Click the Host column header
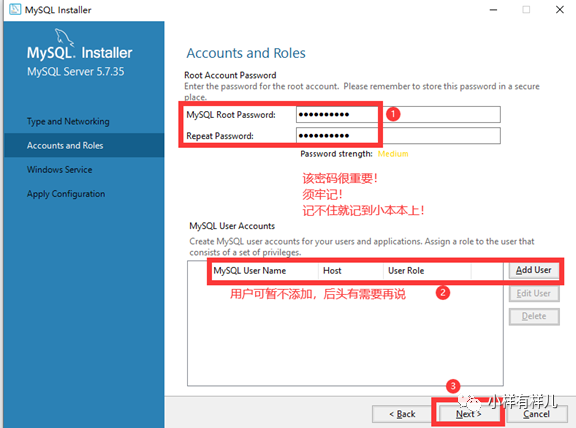This screenshot has width=576, height=428. [x=351, y=271]
